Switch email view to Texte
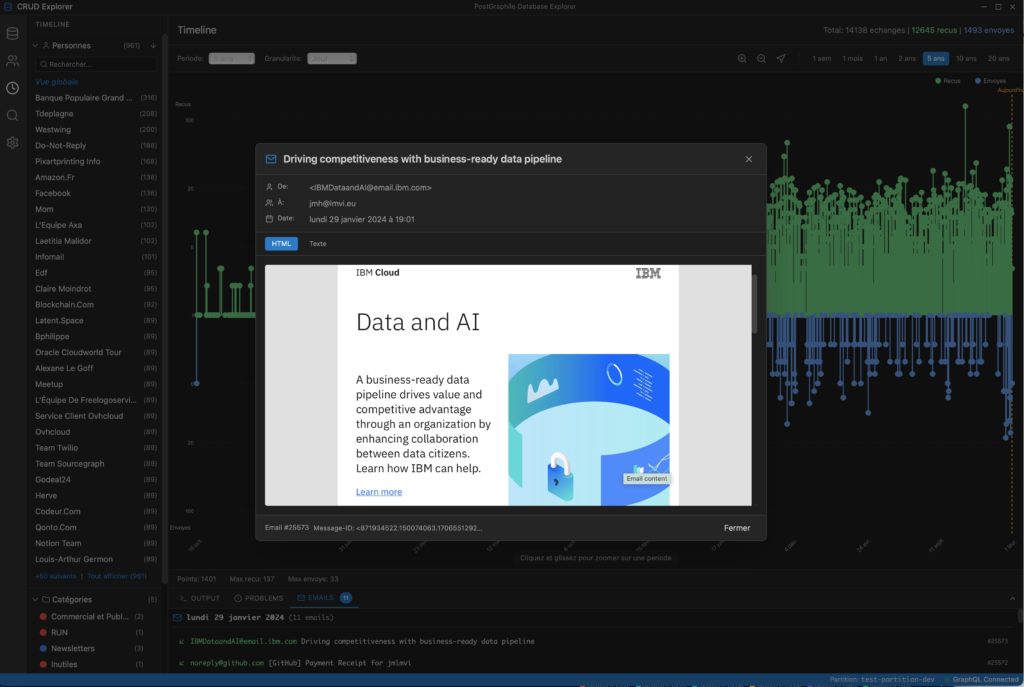Viewport: 1024px width, 687px height. (317, 244)
